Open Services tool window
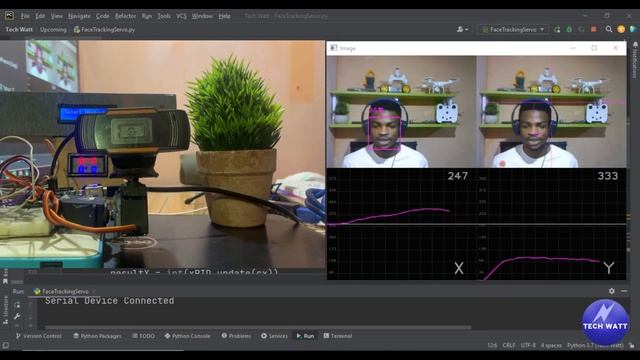This screenshot has height=360, width=640. [x=274, y=336]
